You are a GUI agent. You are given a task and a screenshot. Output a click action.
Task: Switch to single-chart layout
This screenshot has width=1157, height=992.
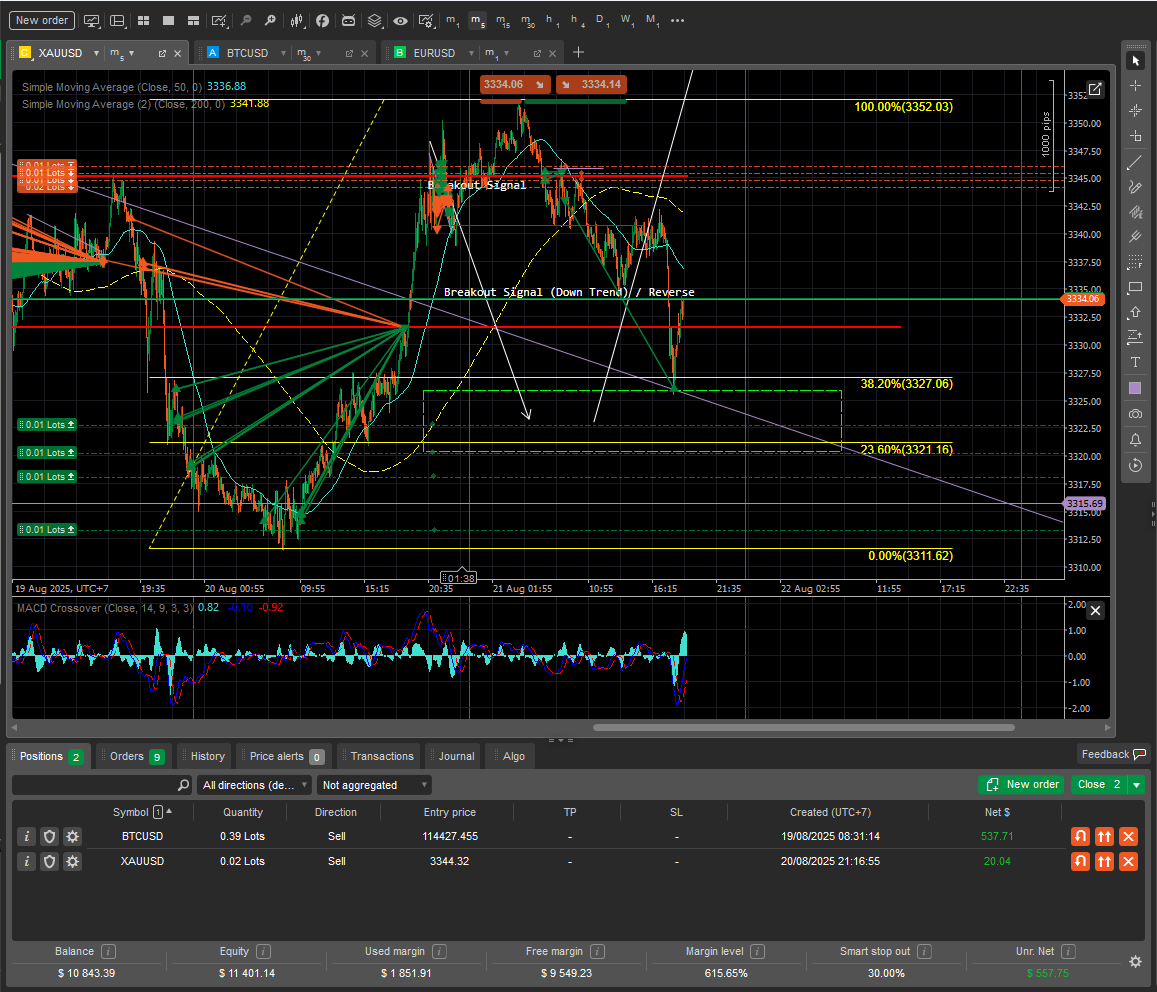[x=168, y=21]
